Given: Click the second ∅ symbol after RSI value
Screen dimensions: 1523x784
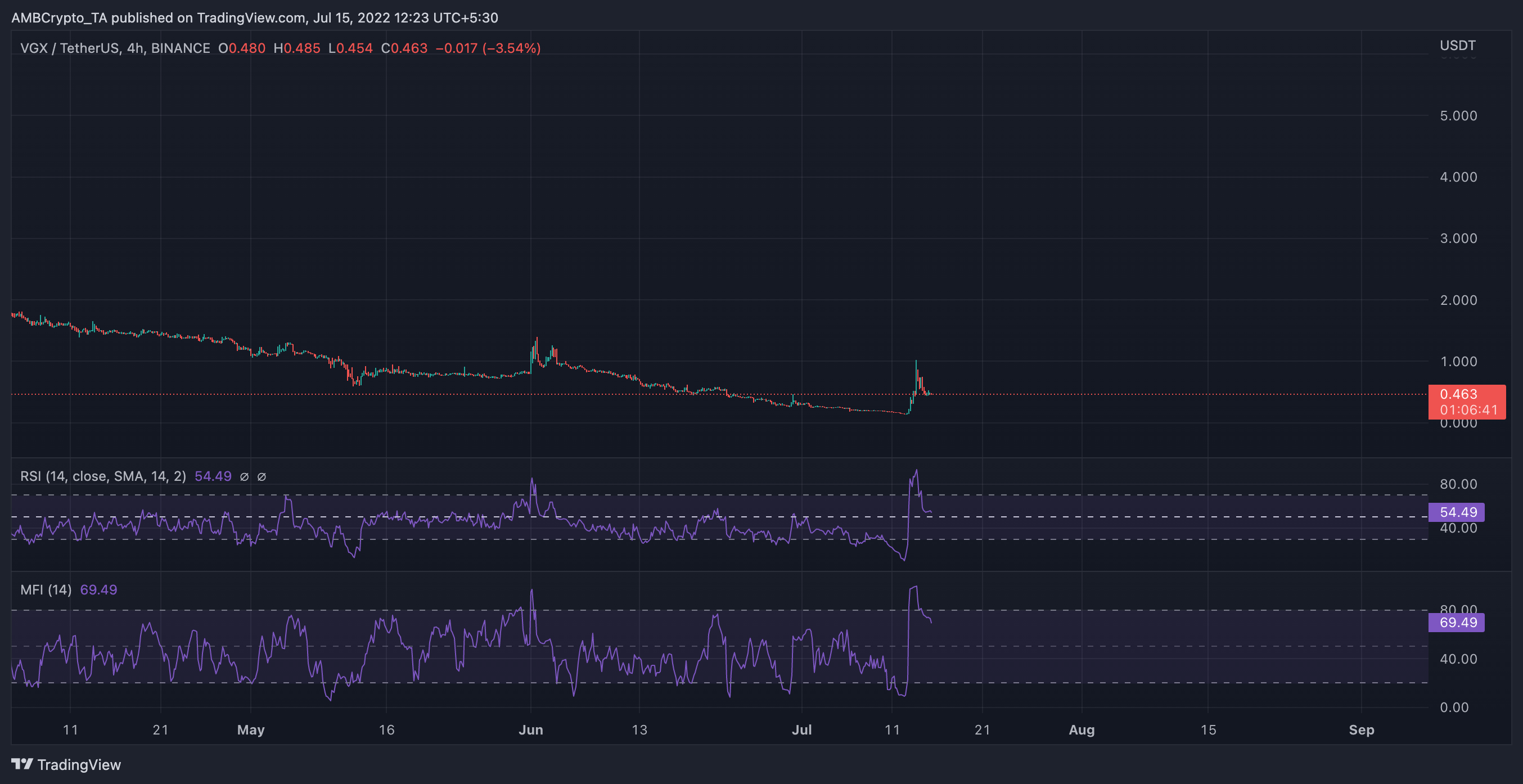Looking at the screenshot, I should (x=262, y=476).
